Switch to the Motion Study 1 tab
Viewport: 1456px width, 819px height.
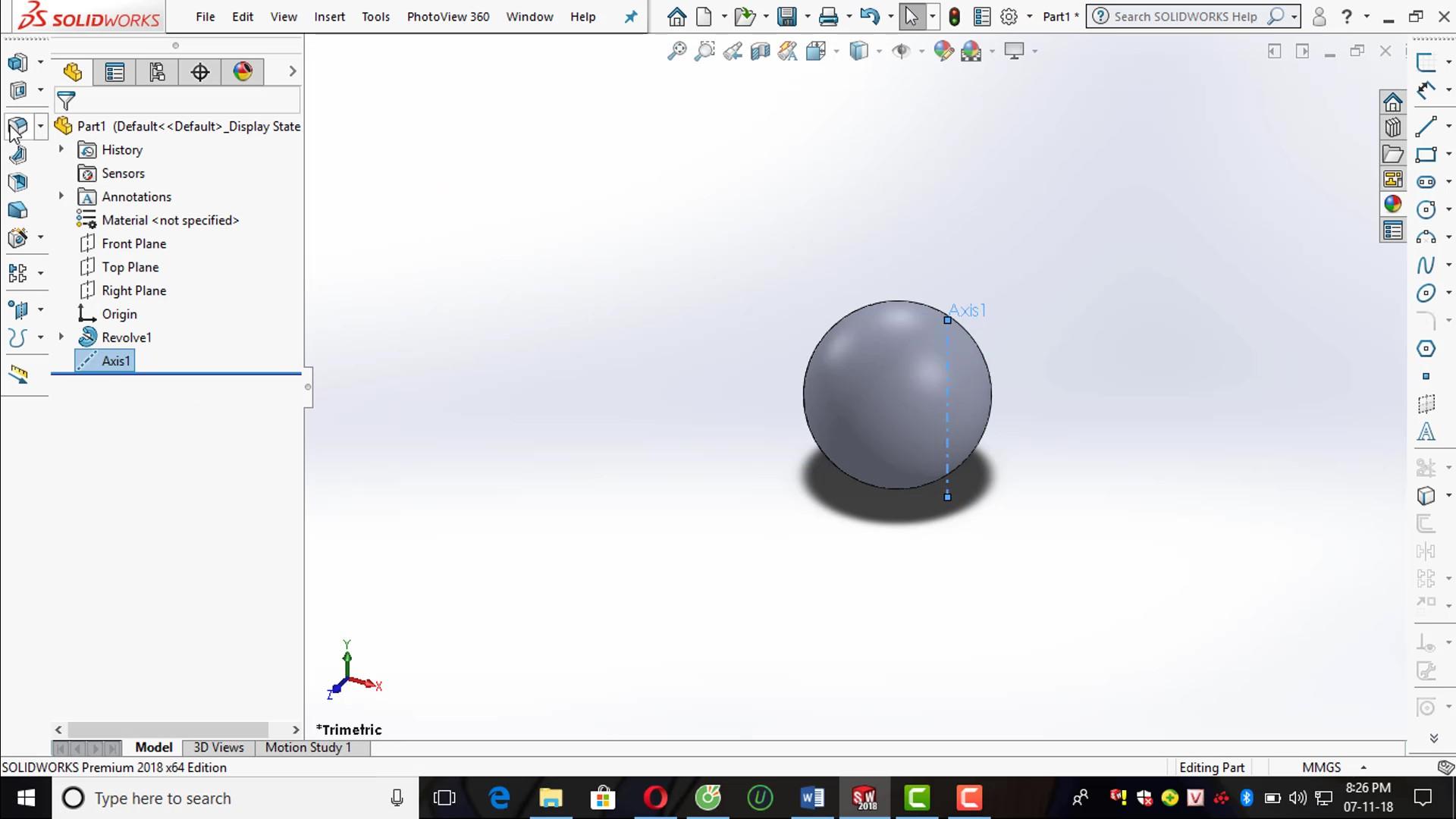point(308,748)
